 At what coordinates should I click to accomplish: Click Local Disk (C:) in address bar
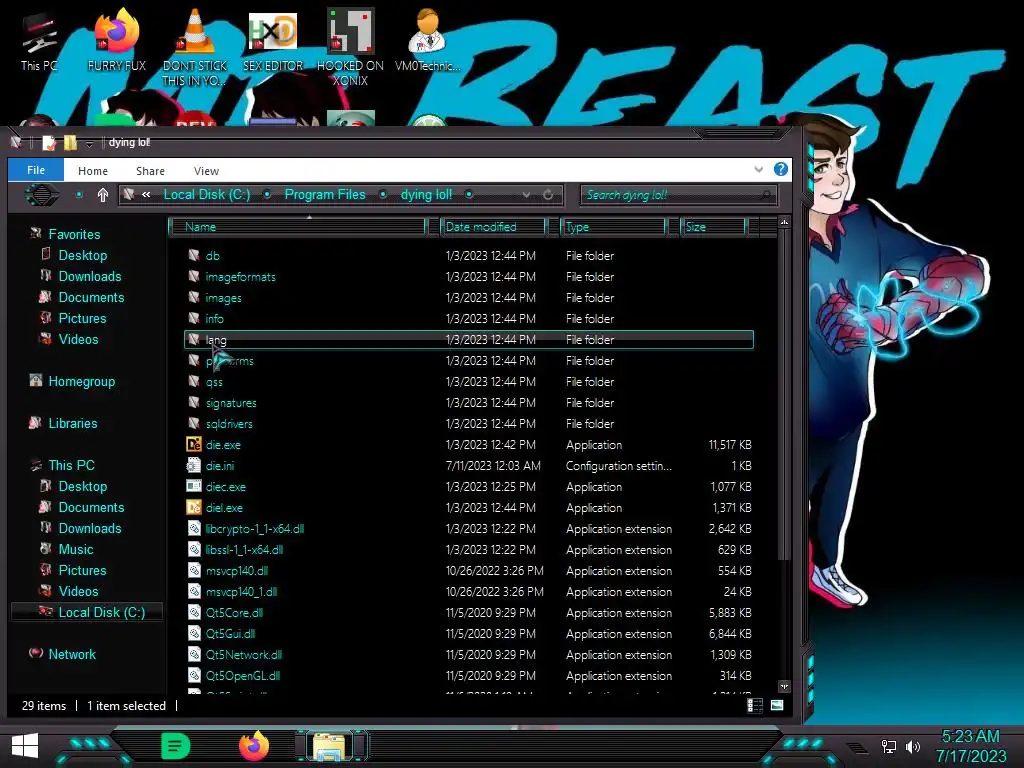(x=206, y=195)
